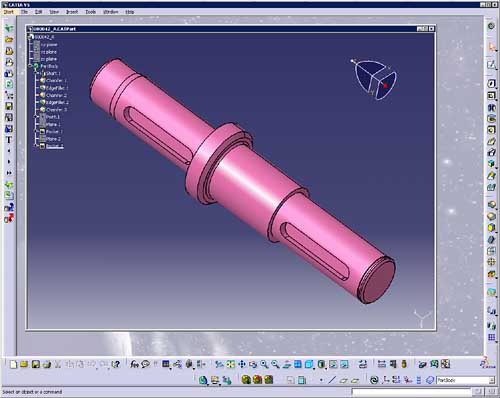Expand the Pocket.1 tree node

click(x=36, y=131)
